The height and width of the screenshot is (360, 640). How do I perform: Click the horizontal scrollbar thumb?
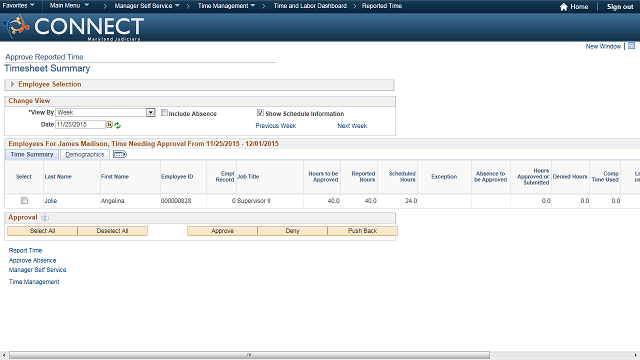tap(249, 355)
